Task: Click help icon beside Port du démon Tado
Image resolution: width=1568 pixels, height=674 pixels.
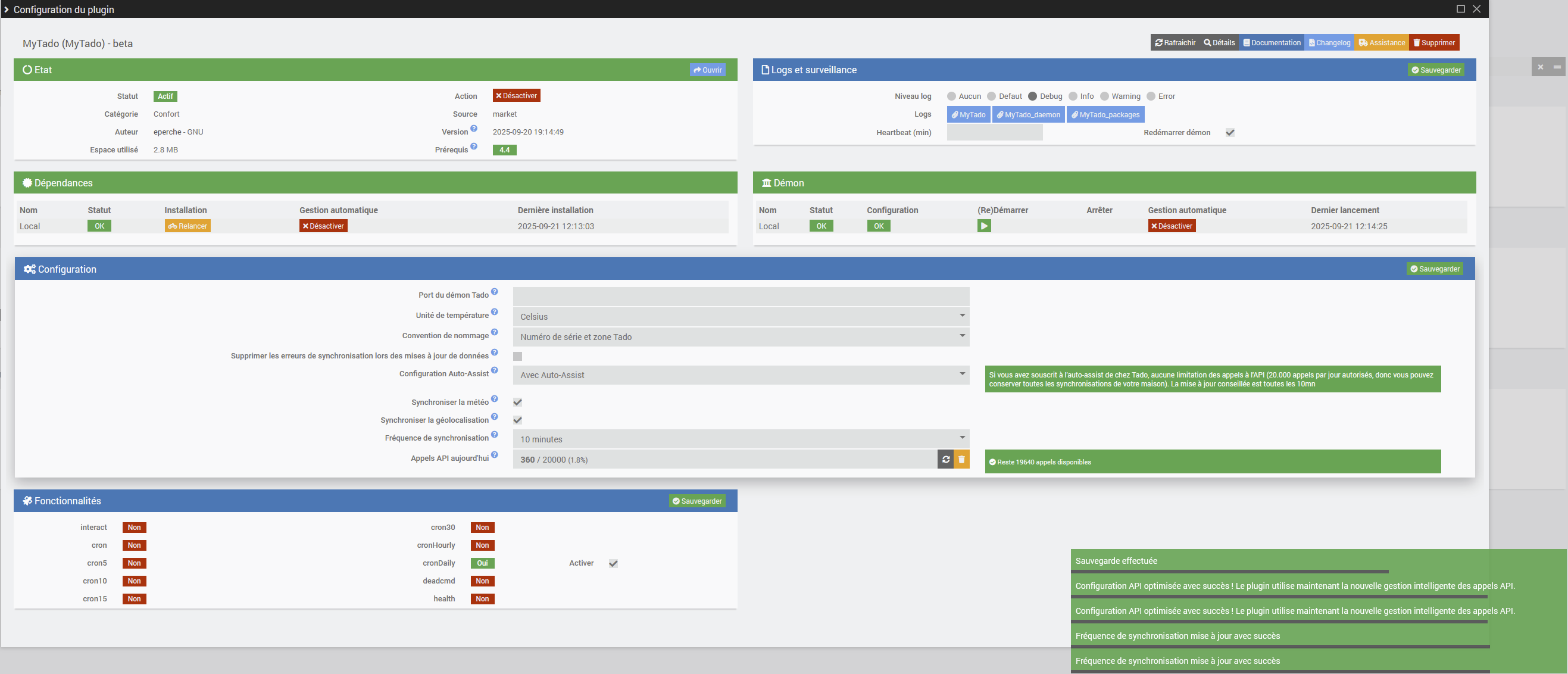Action: pos(494,292)
